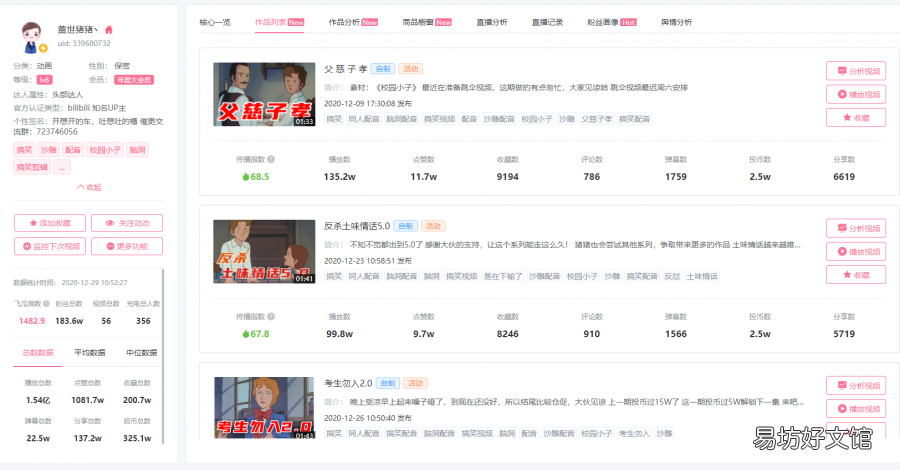Click the 68.5 传播指数 value

[255, 177]
